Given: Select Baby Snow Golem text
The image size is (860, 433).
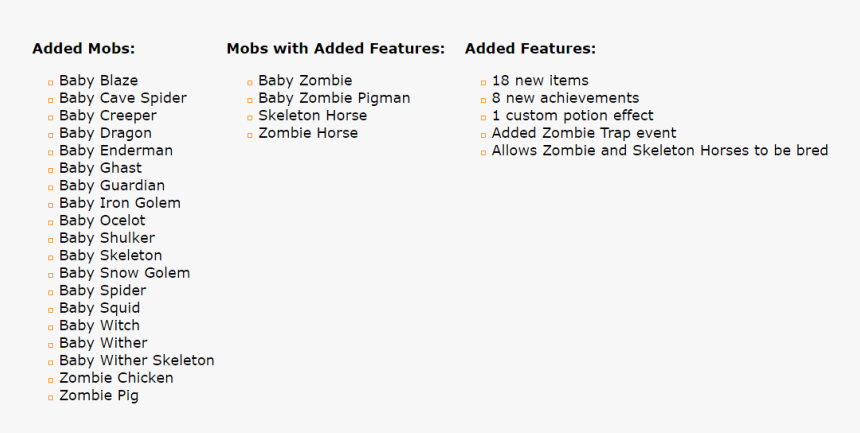Looking at the screenshot, I should pyautogui.click(x=125, y=273).
